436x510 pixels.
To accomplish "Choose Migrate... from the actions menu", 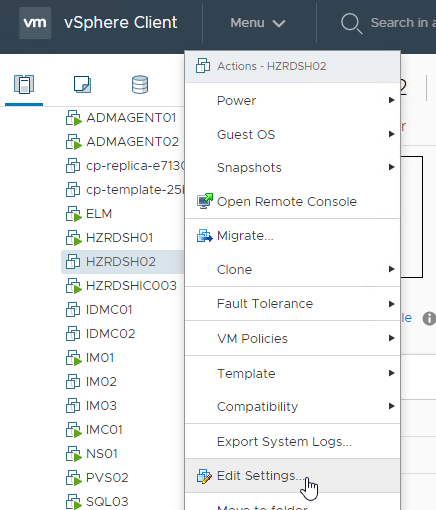I will 293,236.
